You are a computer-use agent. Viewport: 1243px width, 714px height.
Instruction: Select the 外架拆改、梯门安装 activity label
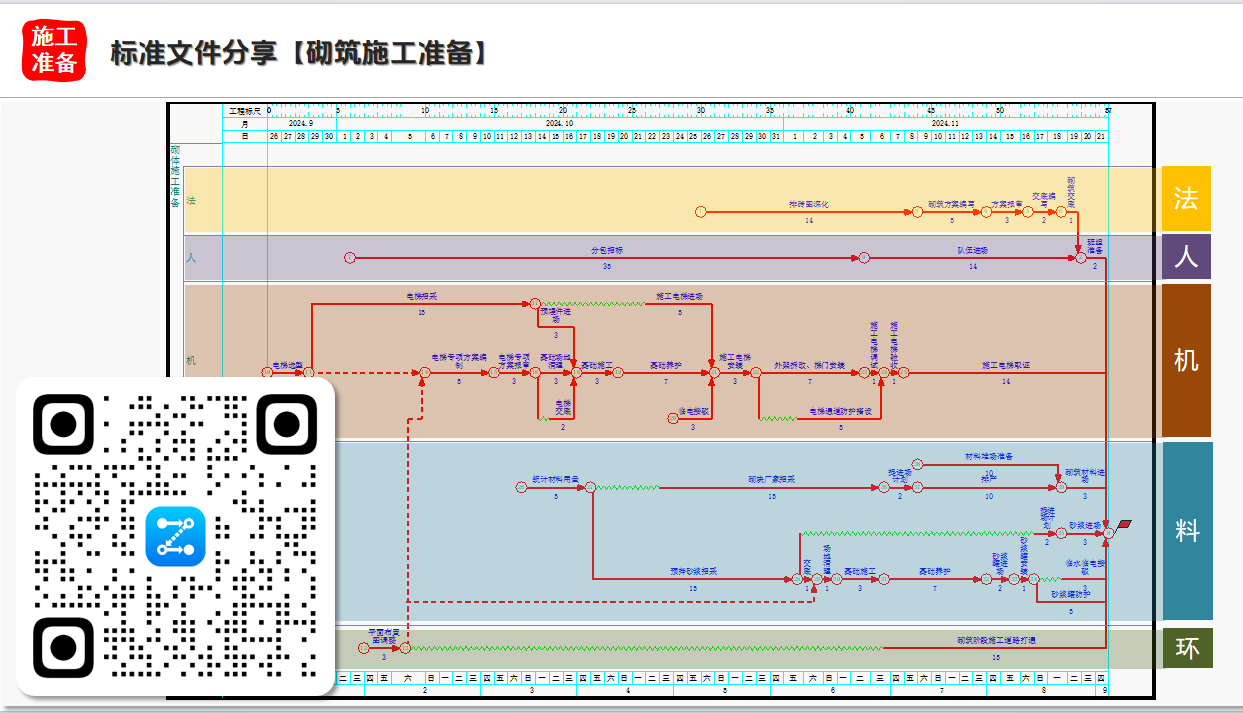809,365
